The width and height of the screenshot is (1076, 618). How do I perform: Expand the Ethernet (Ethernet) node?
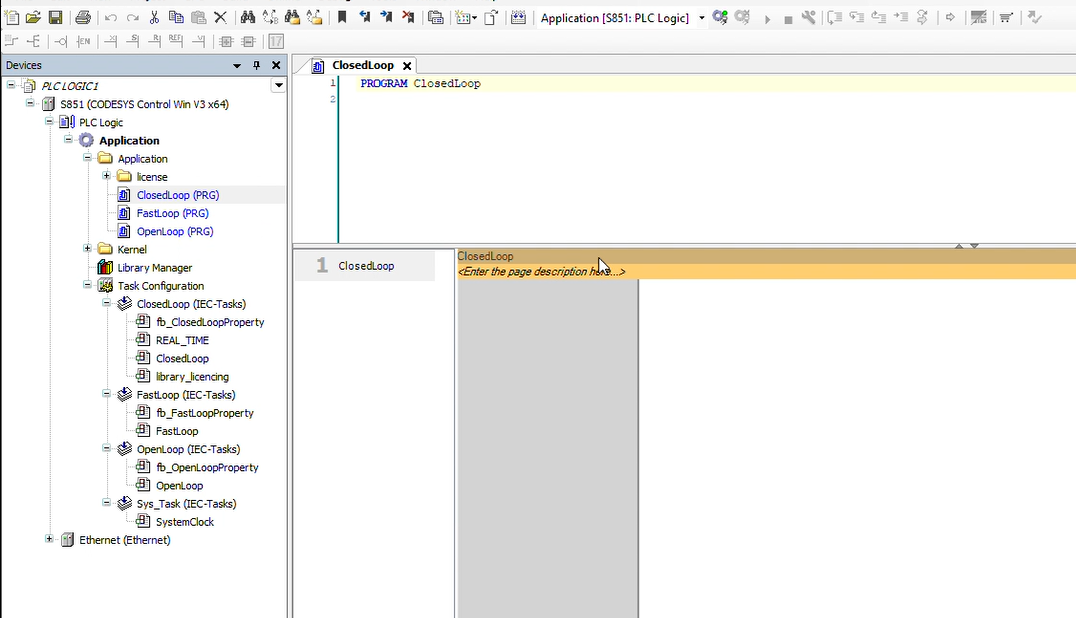49,539
